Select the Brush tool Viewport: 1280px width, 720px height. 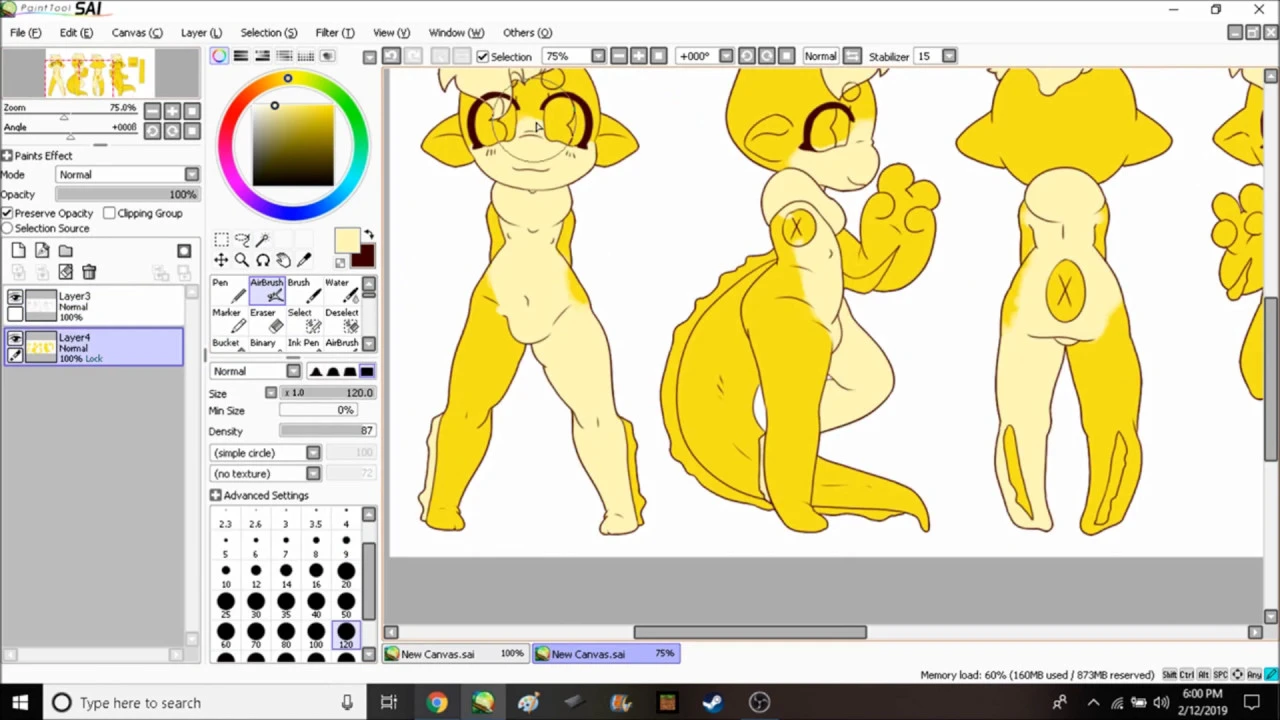pyautogui.click(x=304, y=290)
